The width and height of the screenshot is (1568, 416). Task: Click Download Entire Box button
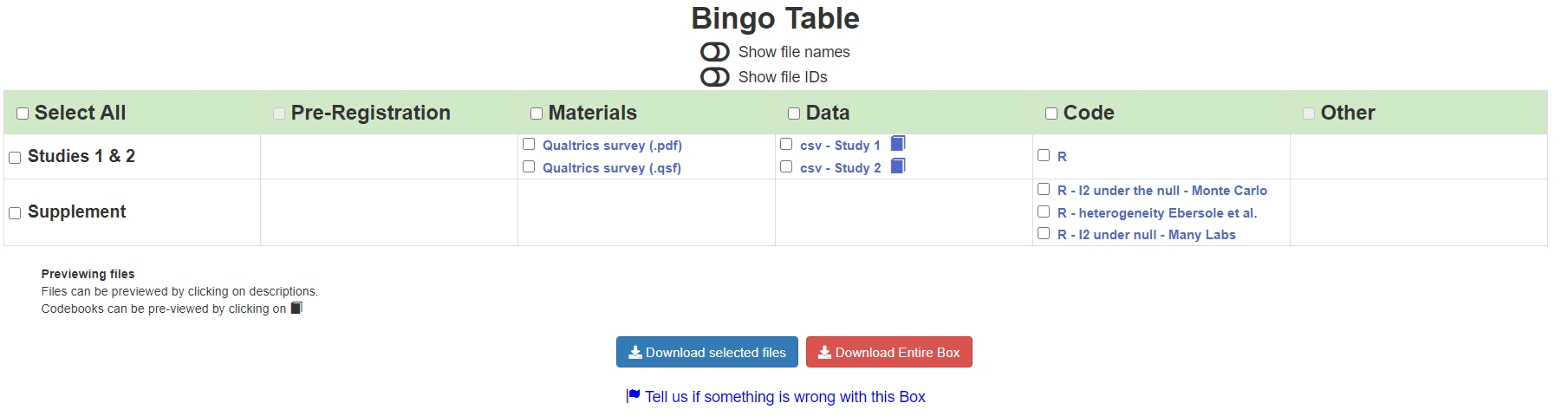point(889,352)
